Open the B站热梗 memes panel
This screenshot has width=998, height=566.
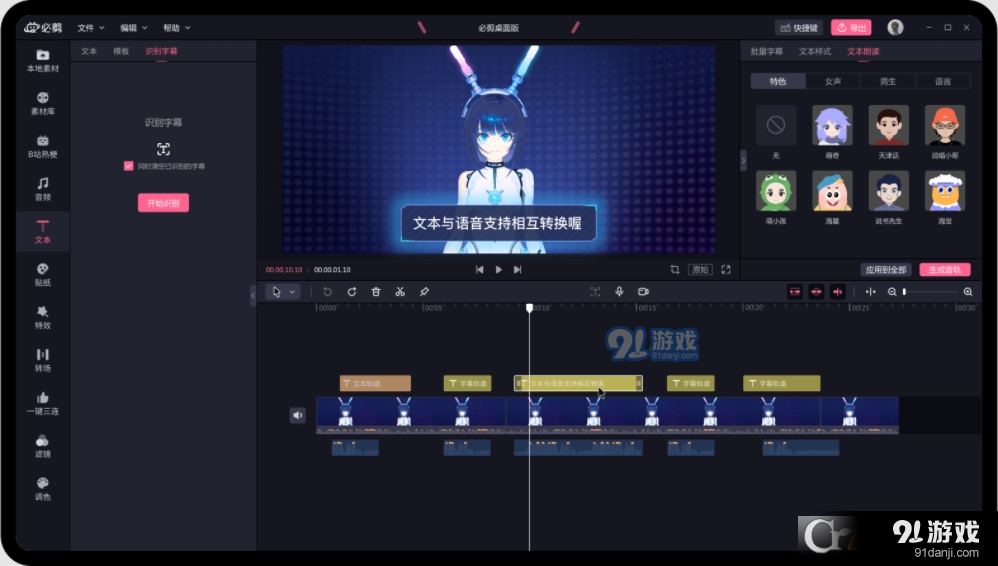(43, 146)
